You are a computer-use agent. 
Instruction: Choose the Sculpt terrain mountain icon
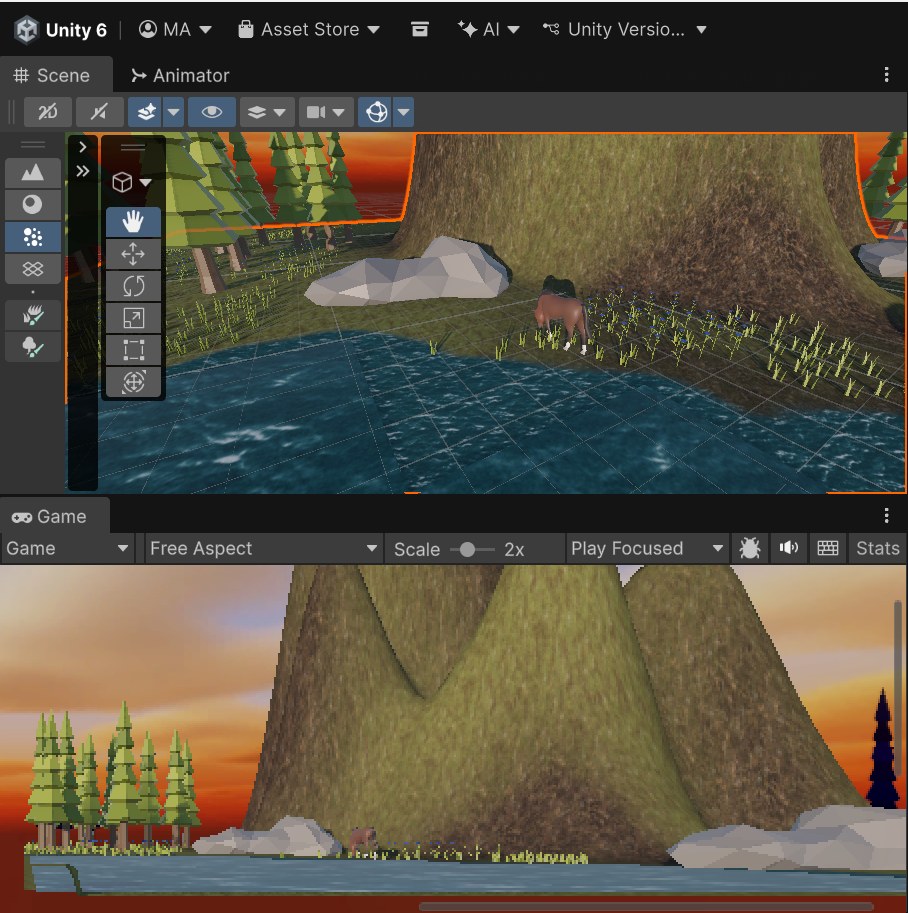(33, 173)
